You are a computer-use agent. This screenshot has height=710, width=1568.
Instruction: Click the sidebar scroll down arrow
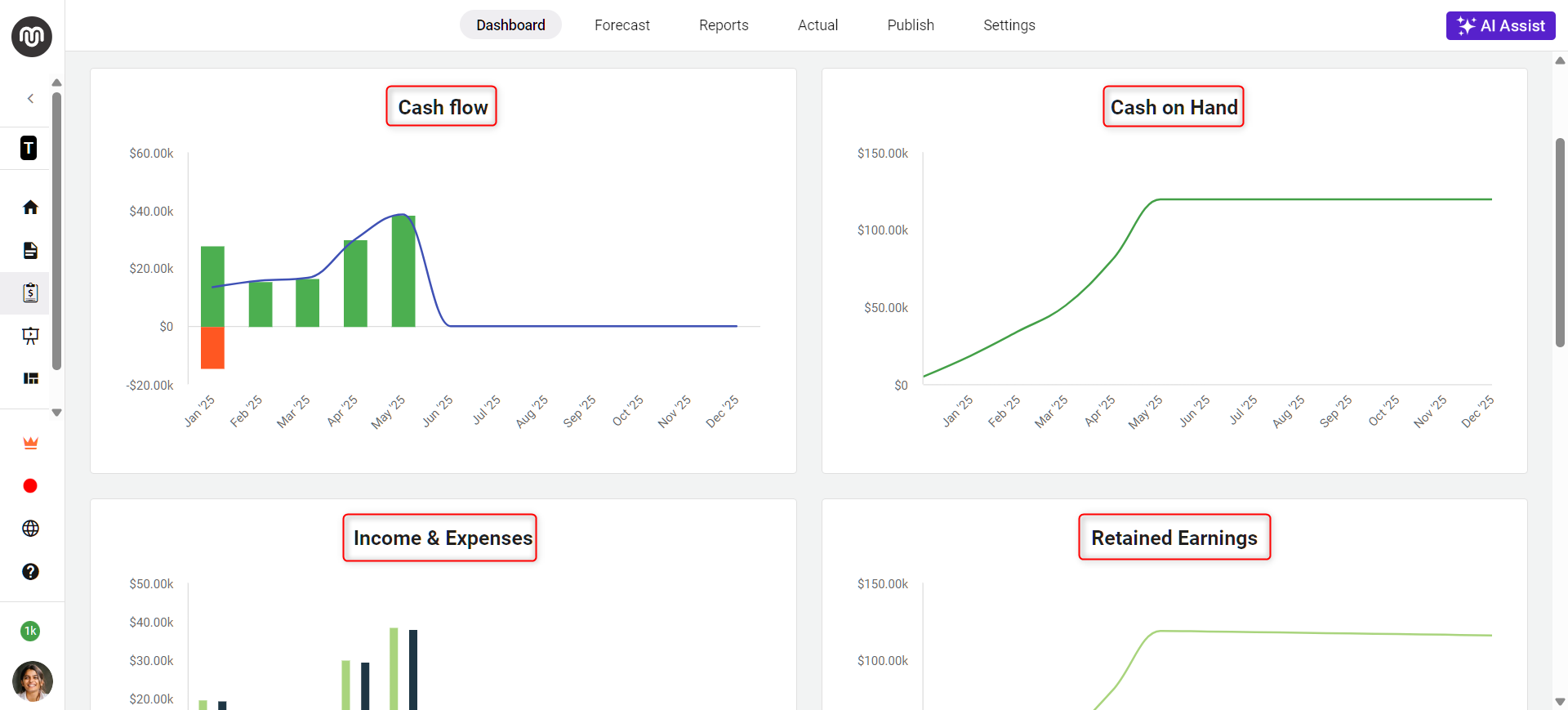56,413
